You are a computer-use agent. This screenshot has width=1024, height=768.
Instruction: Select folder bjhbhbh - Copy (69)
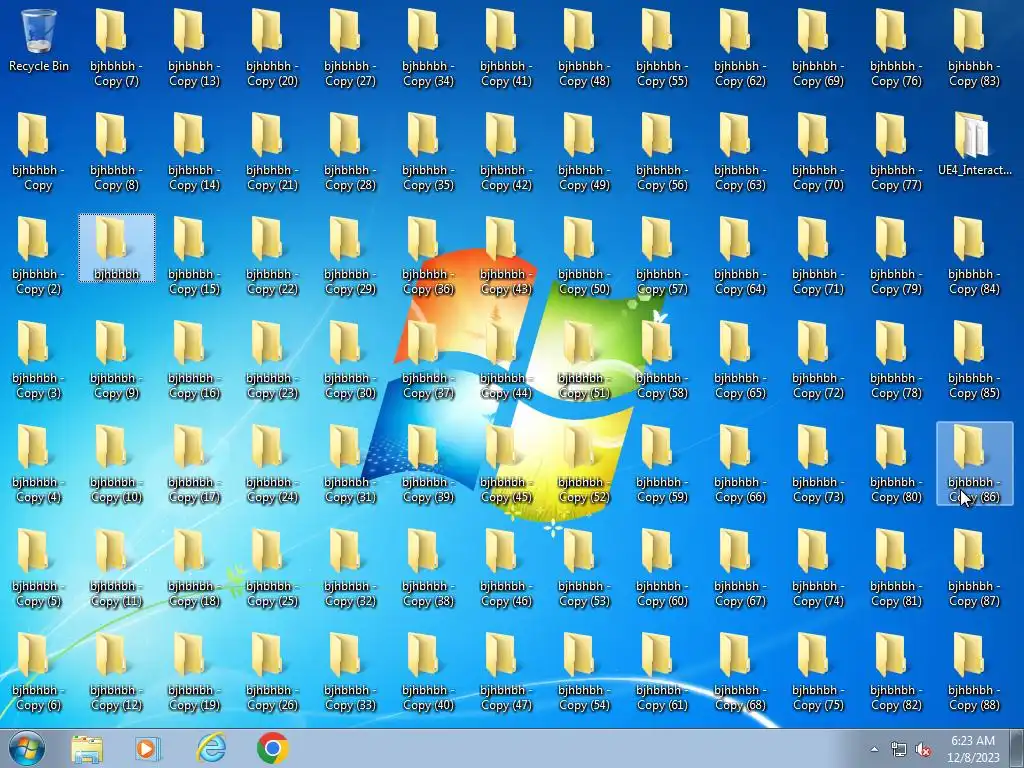tap(818, 48)
